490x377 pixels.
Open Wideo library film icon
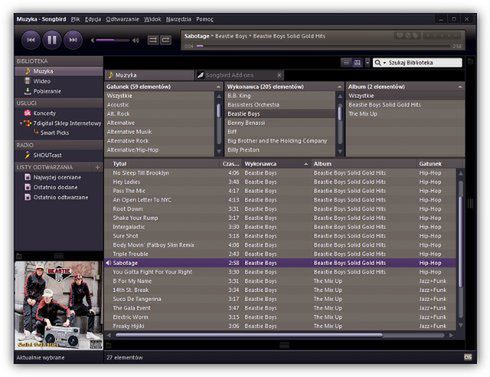28,81
